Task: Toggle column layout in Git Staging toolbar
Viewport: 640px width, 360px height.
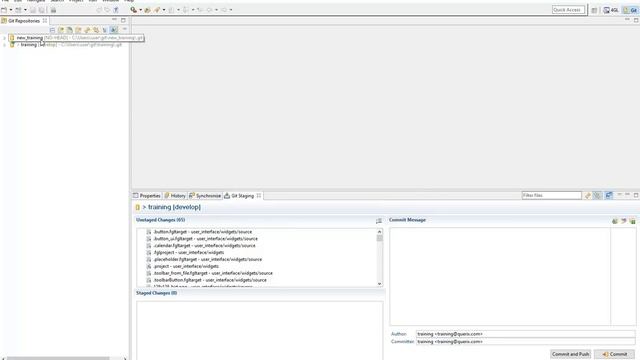Action: coord(609,196)
